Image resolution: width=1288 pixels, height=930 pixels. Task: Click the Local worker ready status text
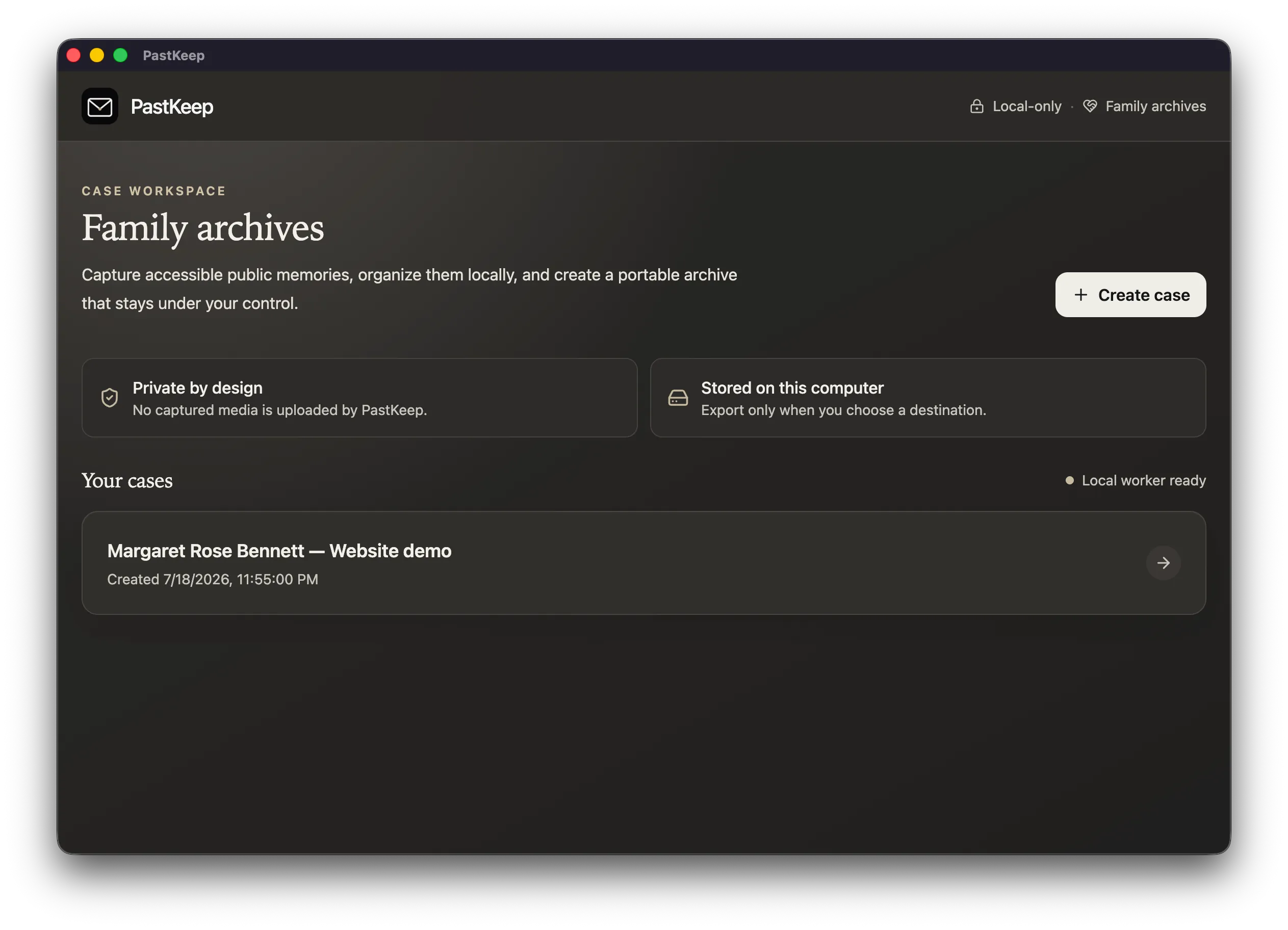(1144, 481)
